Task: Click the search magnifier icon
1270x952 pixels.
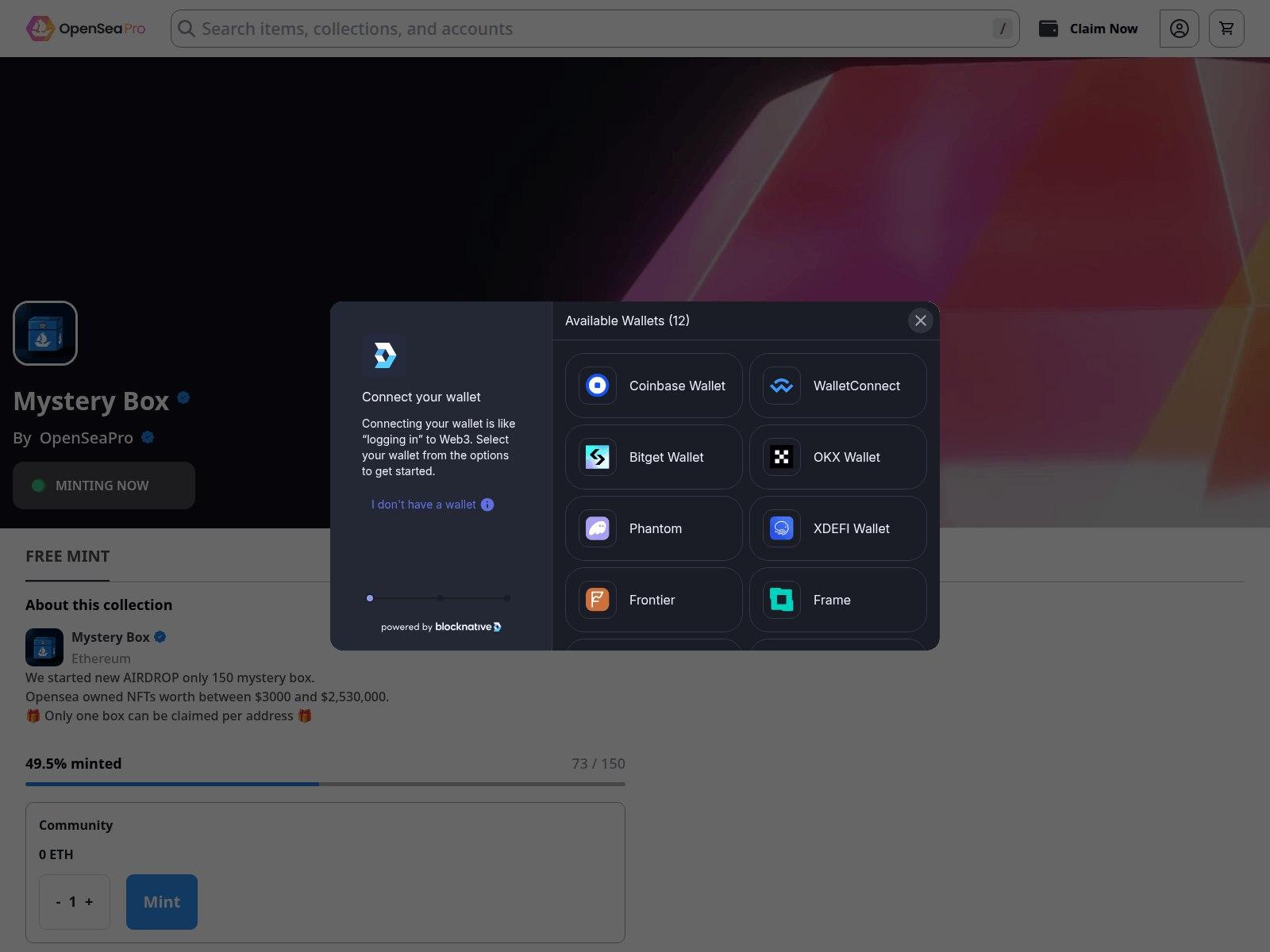Action: click(x=187, y=29)
